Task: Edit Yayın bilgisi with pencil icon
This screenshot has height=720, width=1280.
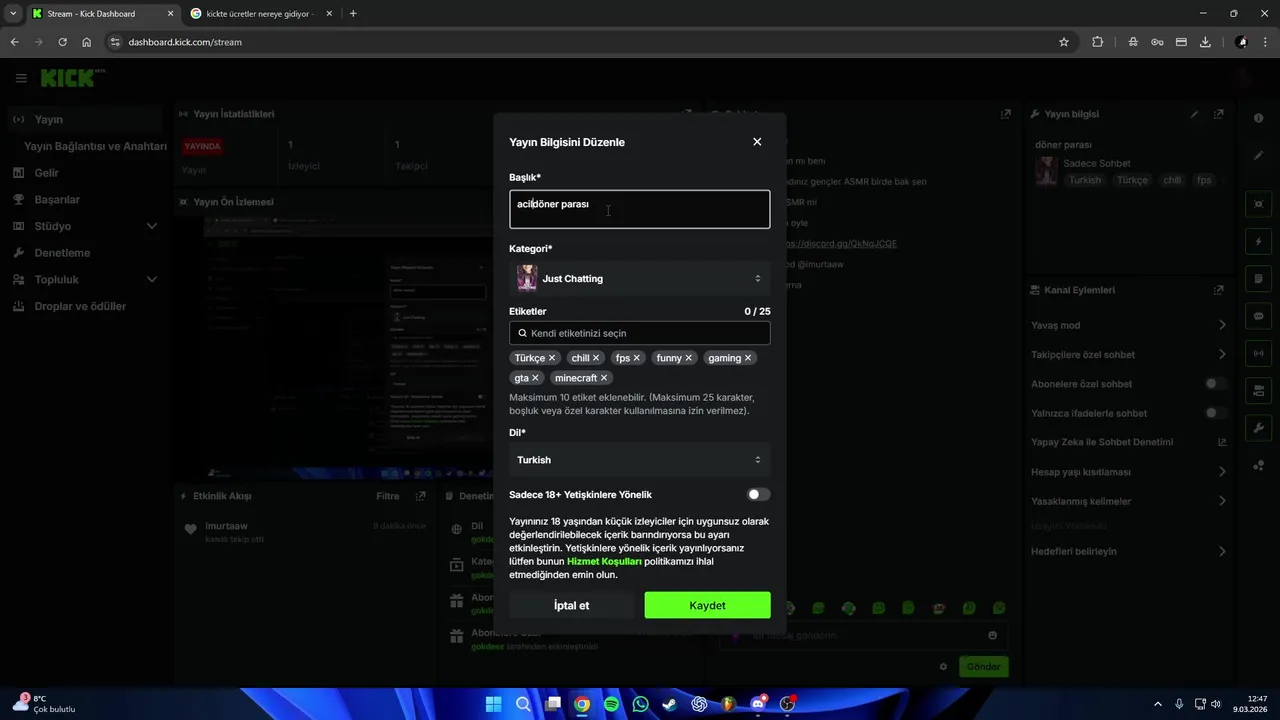Action: (1194, 114)
